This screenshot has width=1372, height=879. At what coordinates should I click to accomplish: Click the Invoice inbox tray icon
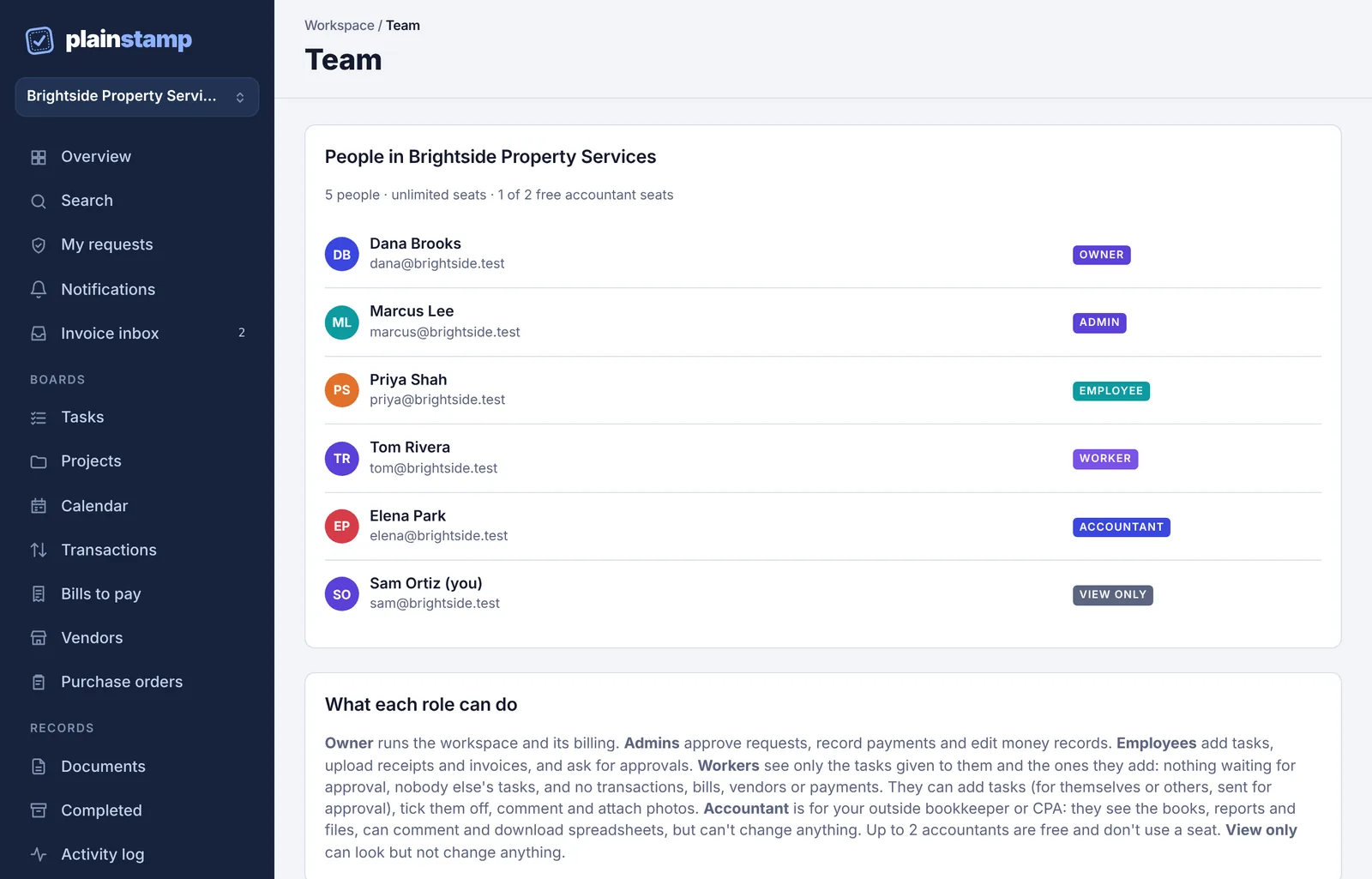coord(39,334)
